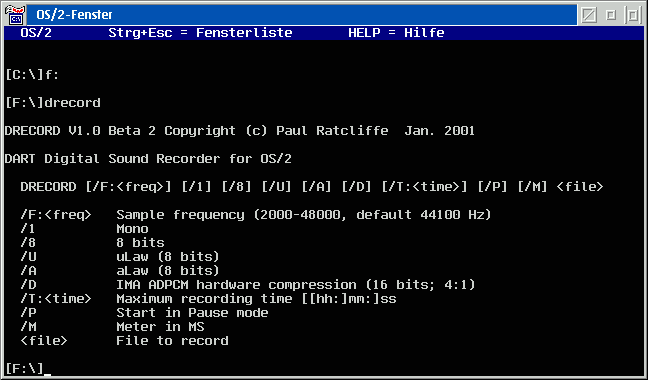Maximize the OS/2-Fenster window
Viewport: 648px width, 380px height.
[x=633, y=15]
